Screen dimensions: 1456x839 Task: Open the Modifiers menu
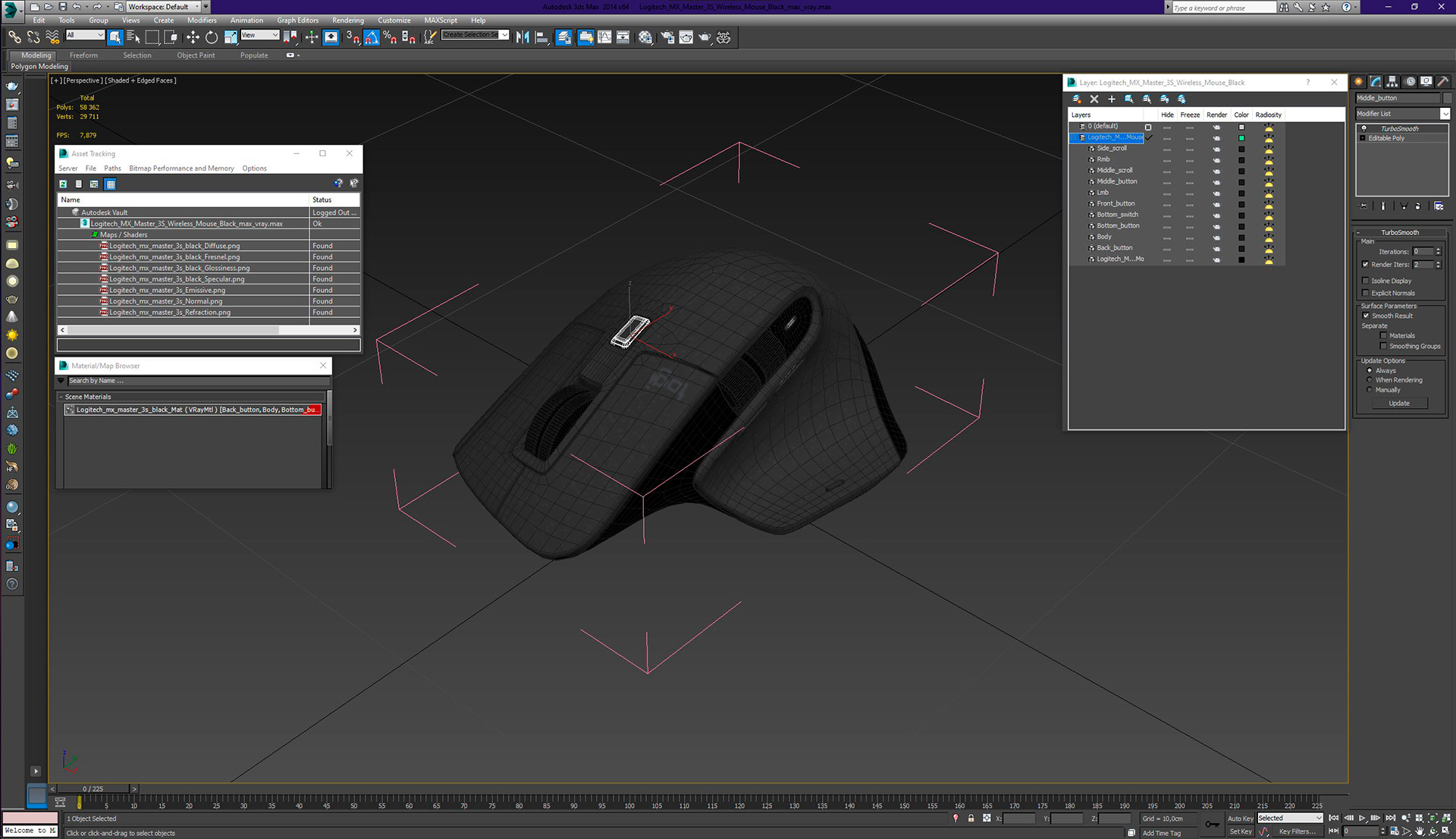202,20
